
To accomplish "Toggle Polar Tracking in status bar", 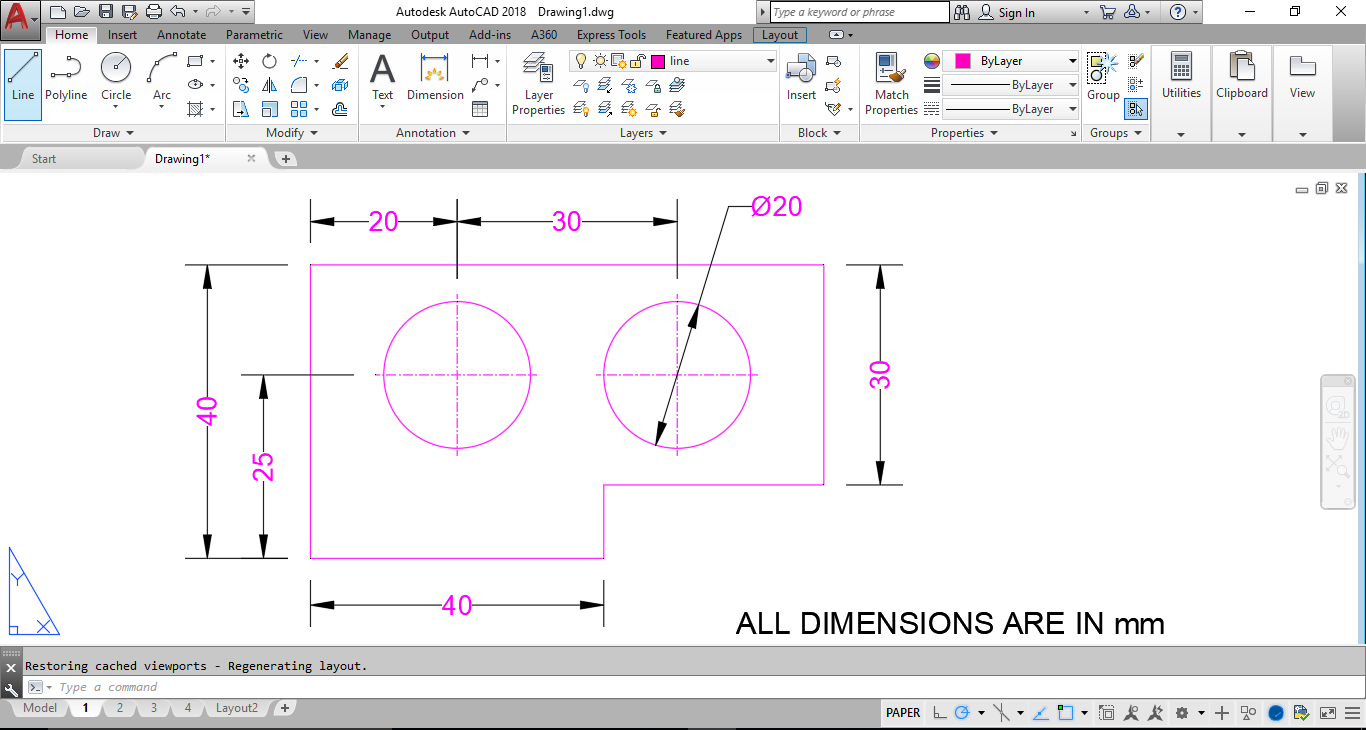I will coord(962,713).
